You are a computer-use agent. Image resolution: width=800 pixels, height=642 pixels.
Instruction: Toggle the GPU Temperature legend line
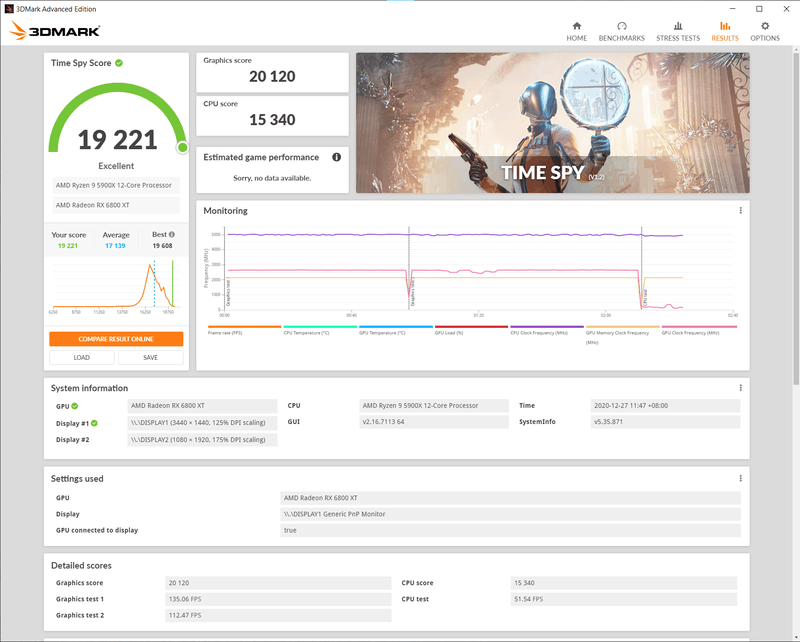point(395,327)
